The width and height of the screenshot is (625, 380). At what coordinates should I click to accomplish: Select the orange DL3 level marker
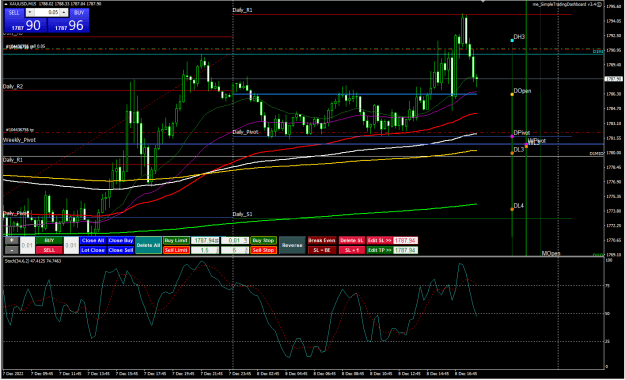512,153
